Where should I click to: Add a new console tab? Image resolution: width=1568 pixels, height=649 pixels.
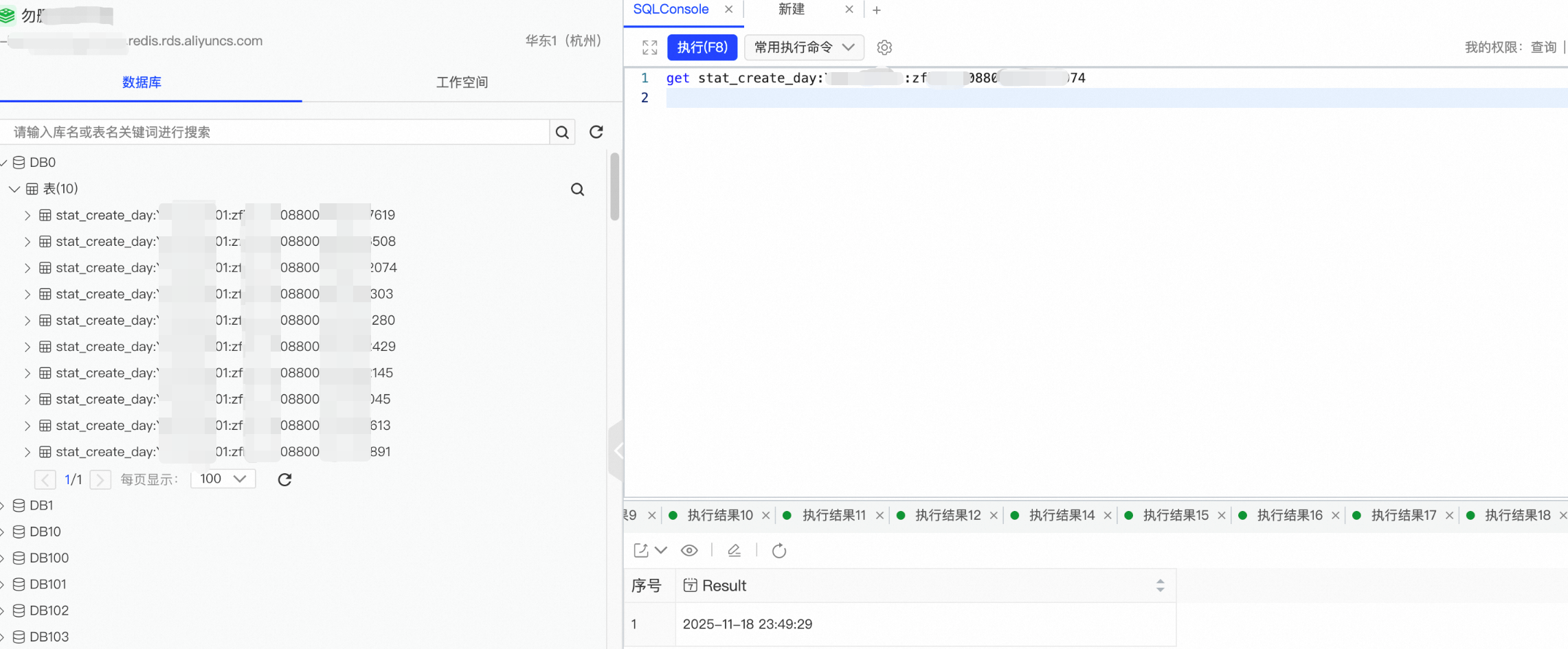[x=877, y=10]
